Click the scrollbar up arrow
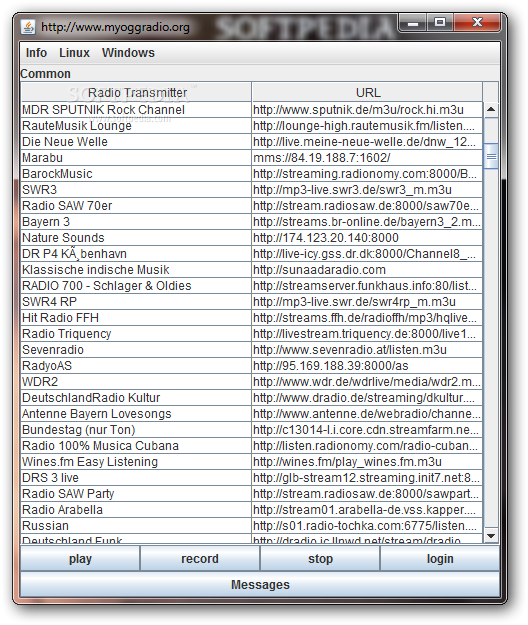Screen dimensions: 528x625 (x=491, y=109)
